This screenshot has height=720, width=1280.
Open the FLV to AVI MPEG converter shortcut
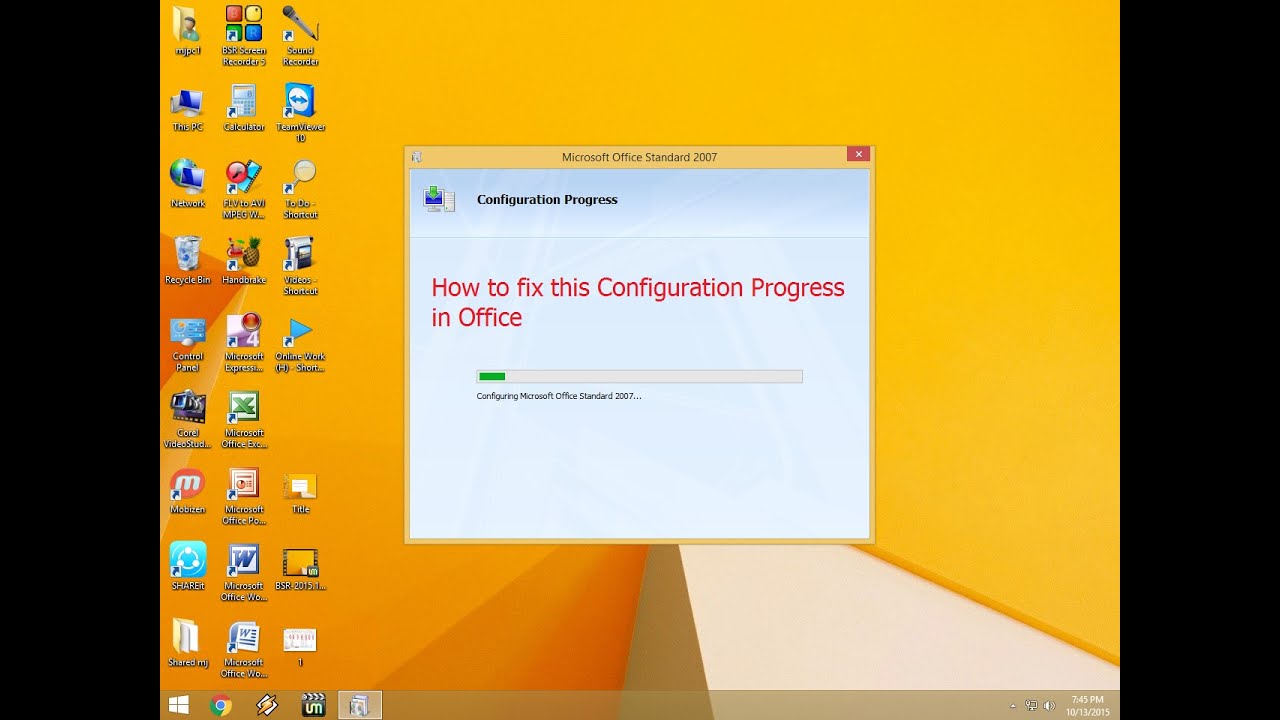(x=244, y=190)
